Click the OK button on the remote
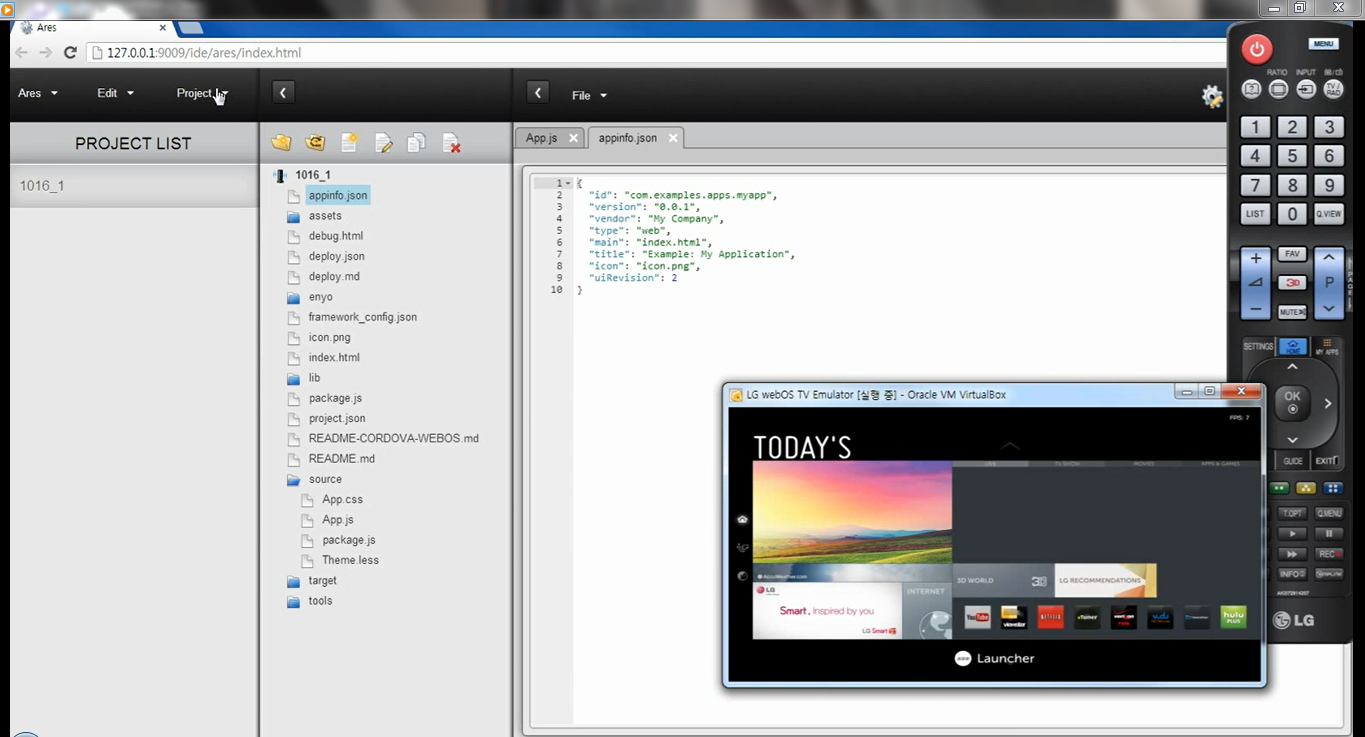Screen dimensions: 1365x737 coord(1292,402)
